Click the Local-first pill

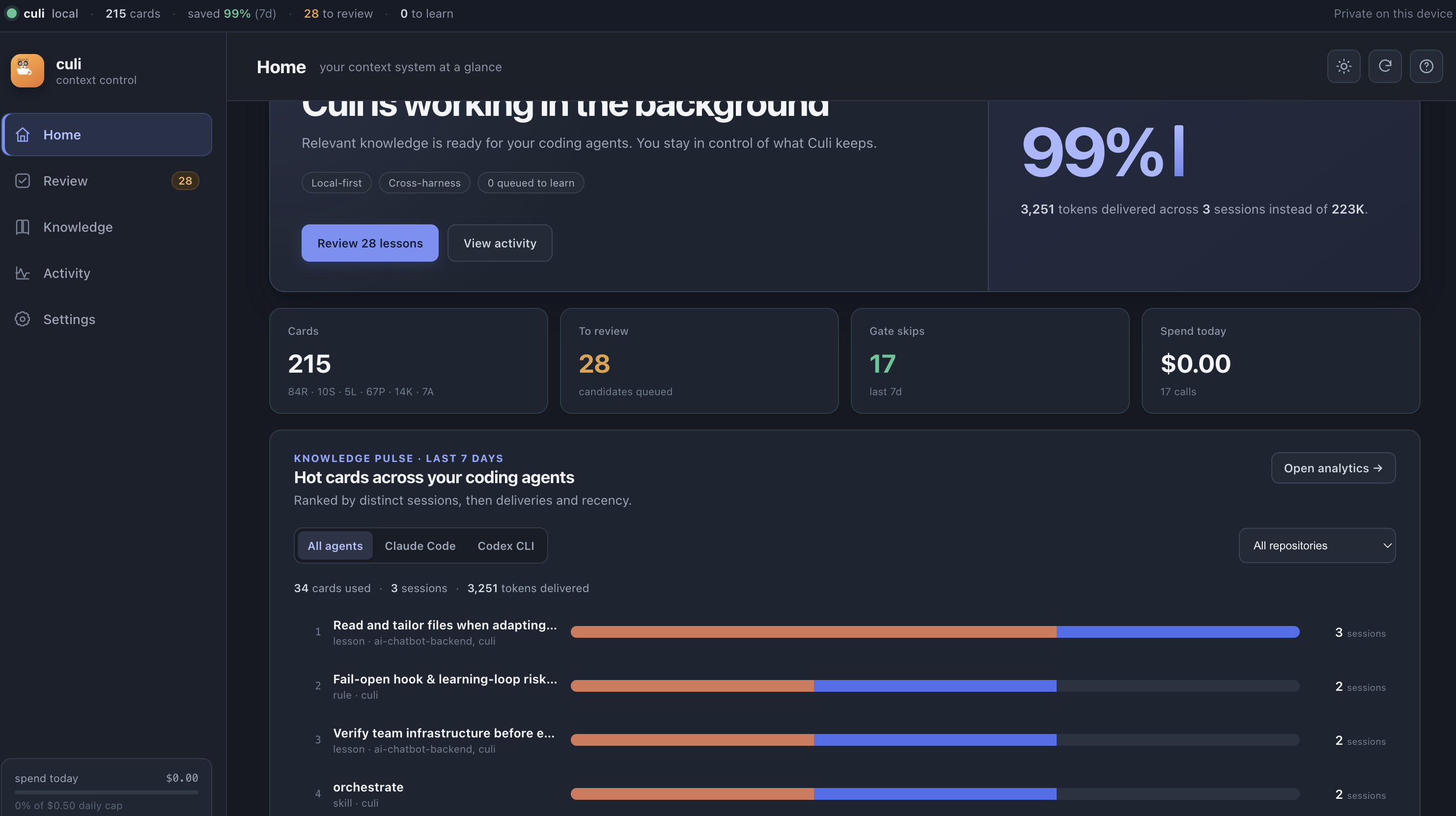[x=336, y=183]
